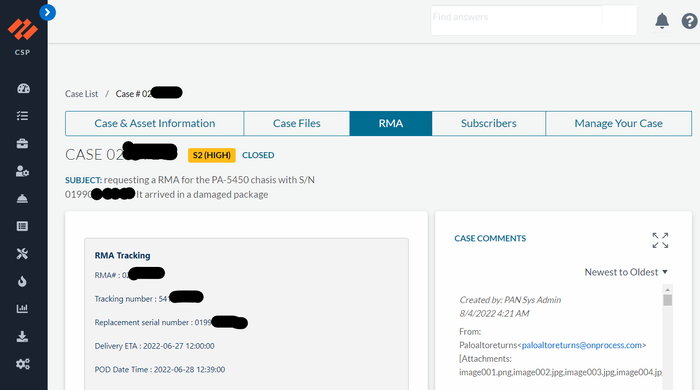This screenshot has height=390, width=700.
Task: Select the RMA tab
Action: click(391, 124)
